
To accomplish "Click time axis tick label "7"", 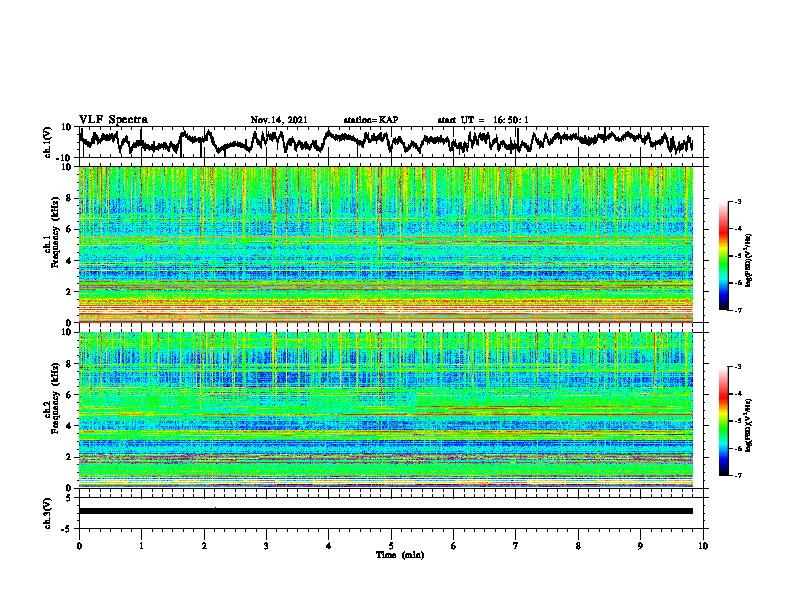I will click(x=516, y=546).
